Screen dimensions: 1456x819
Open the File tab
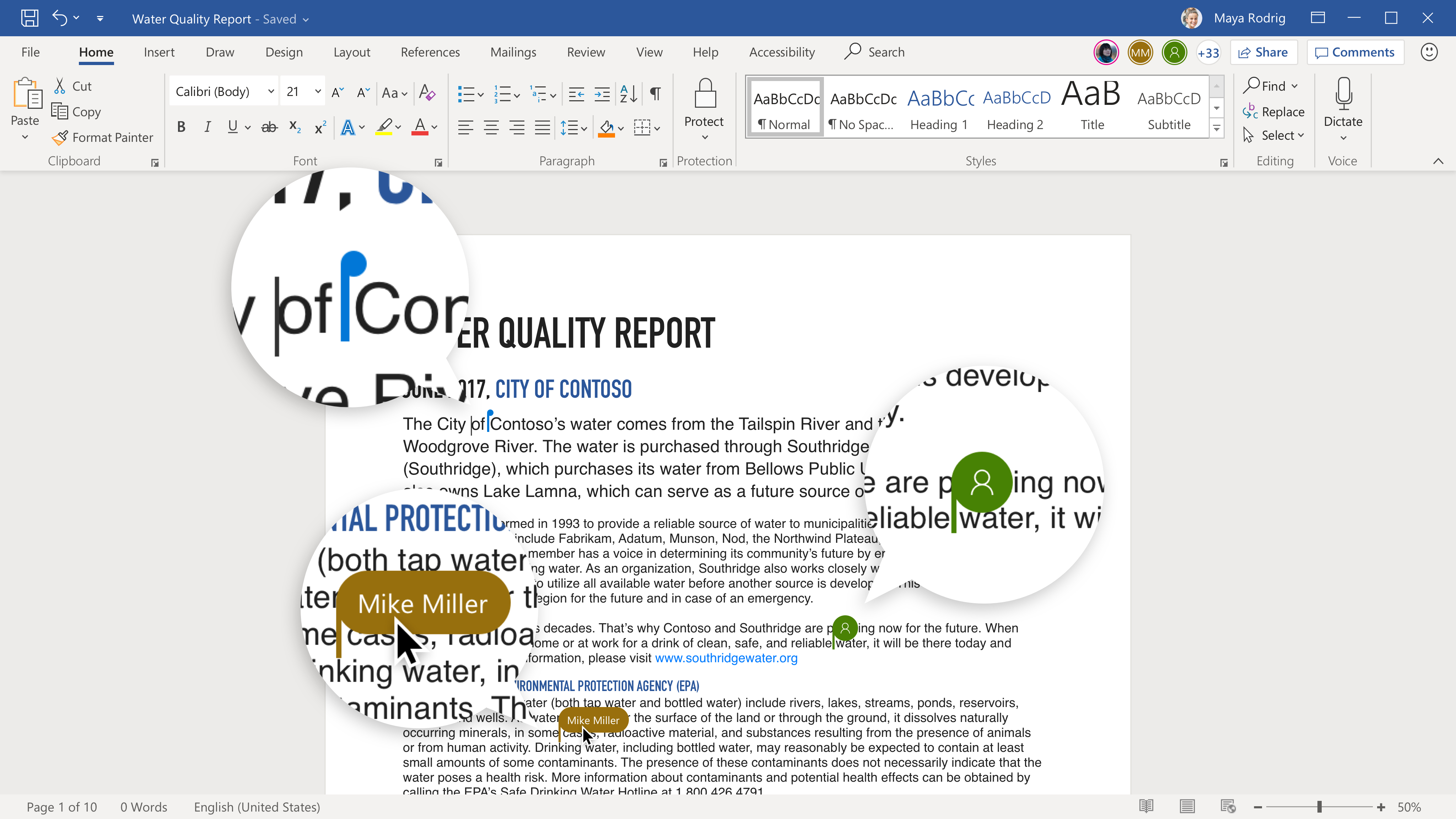point(31,52)
